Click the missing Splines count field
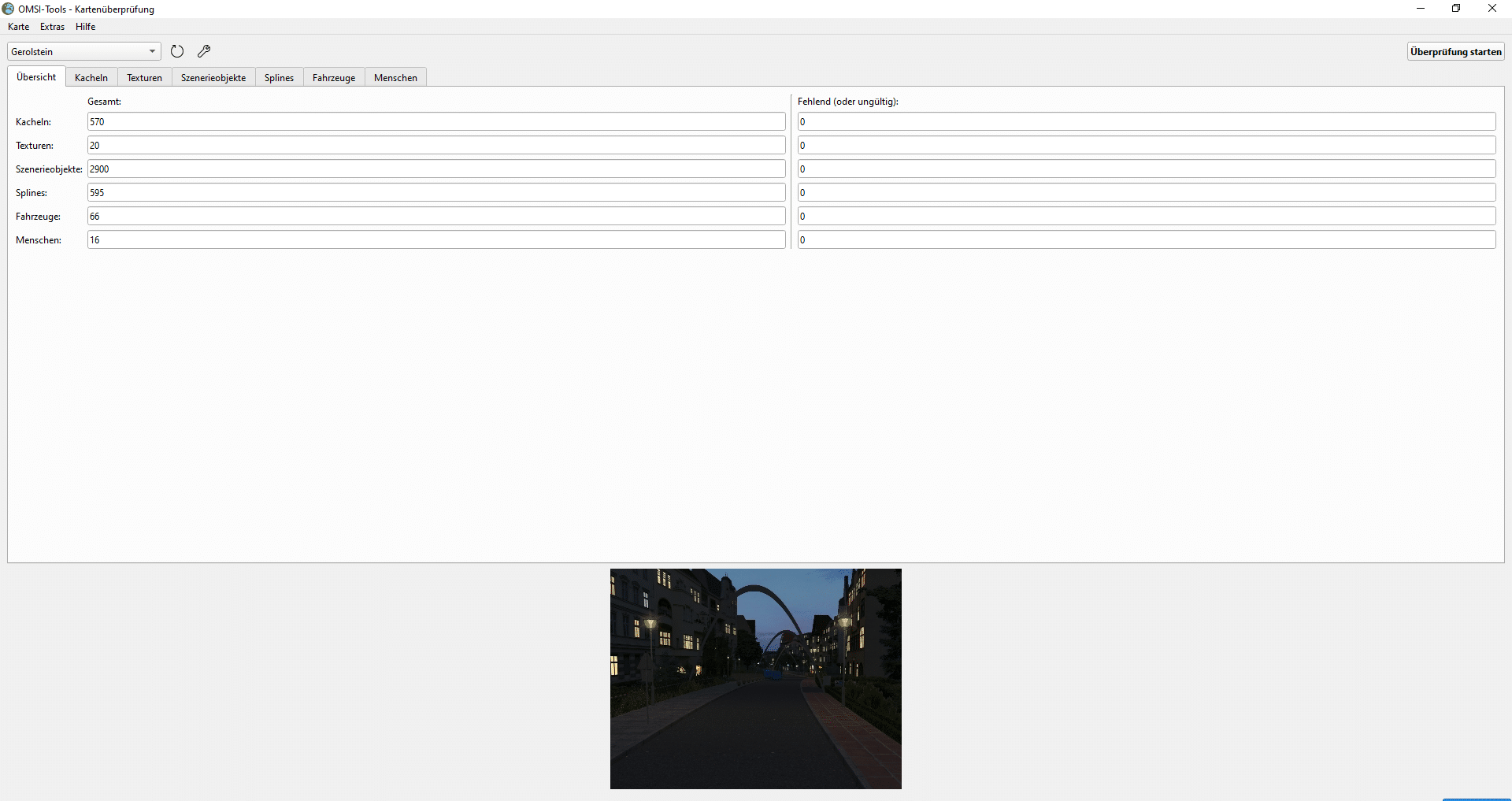1512x801 pixels. (x=1146, y=192)
